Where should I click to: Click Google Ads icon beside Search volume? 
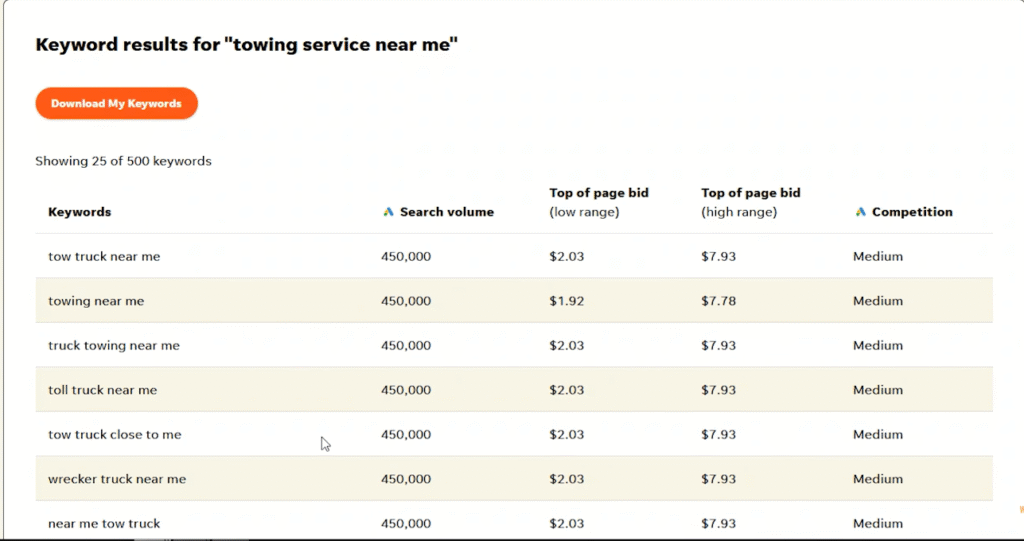tap(389, 212)
